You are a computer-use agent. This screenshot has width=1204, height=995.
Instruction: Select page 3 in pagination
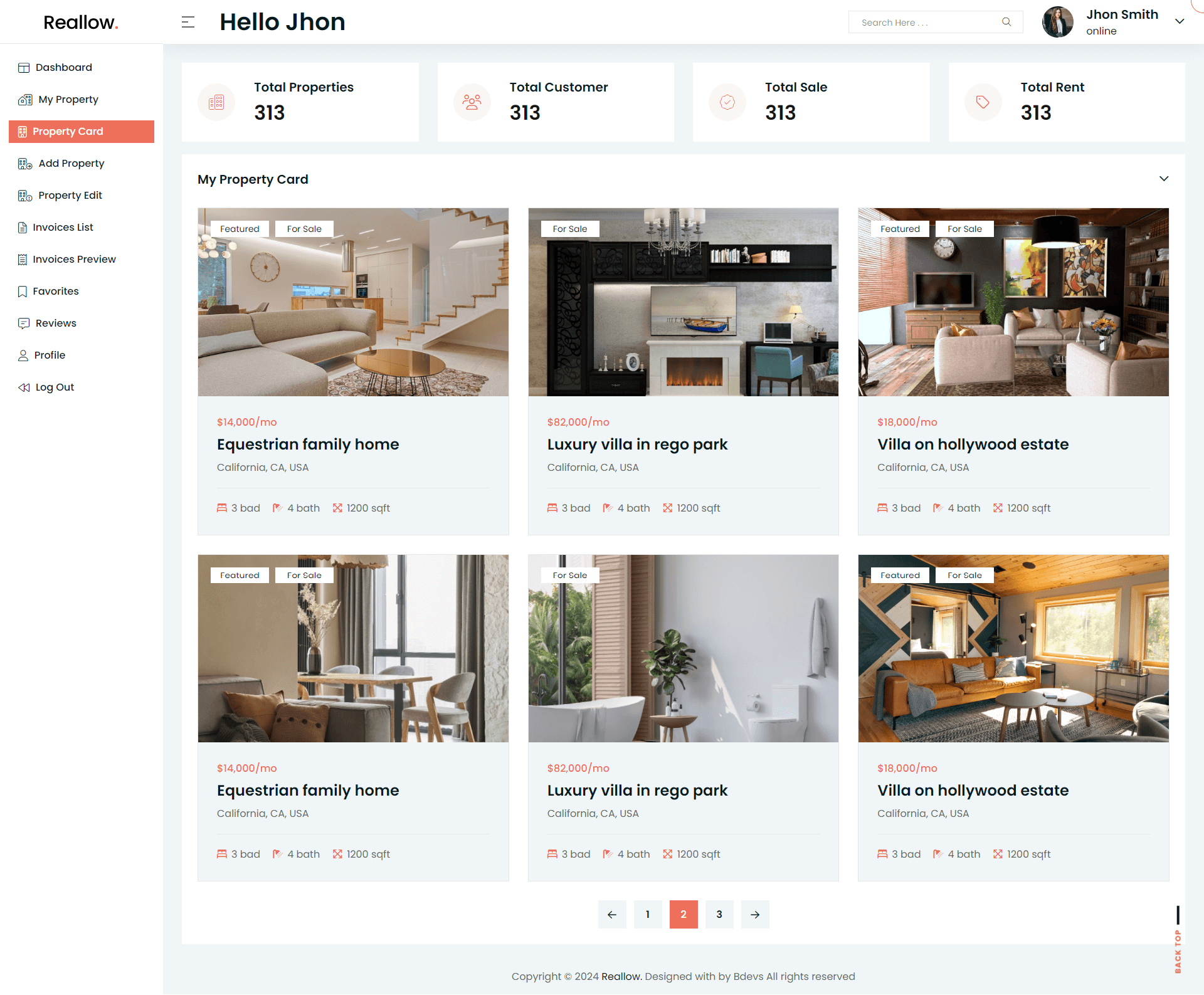pos(719,914)
